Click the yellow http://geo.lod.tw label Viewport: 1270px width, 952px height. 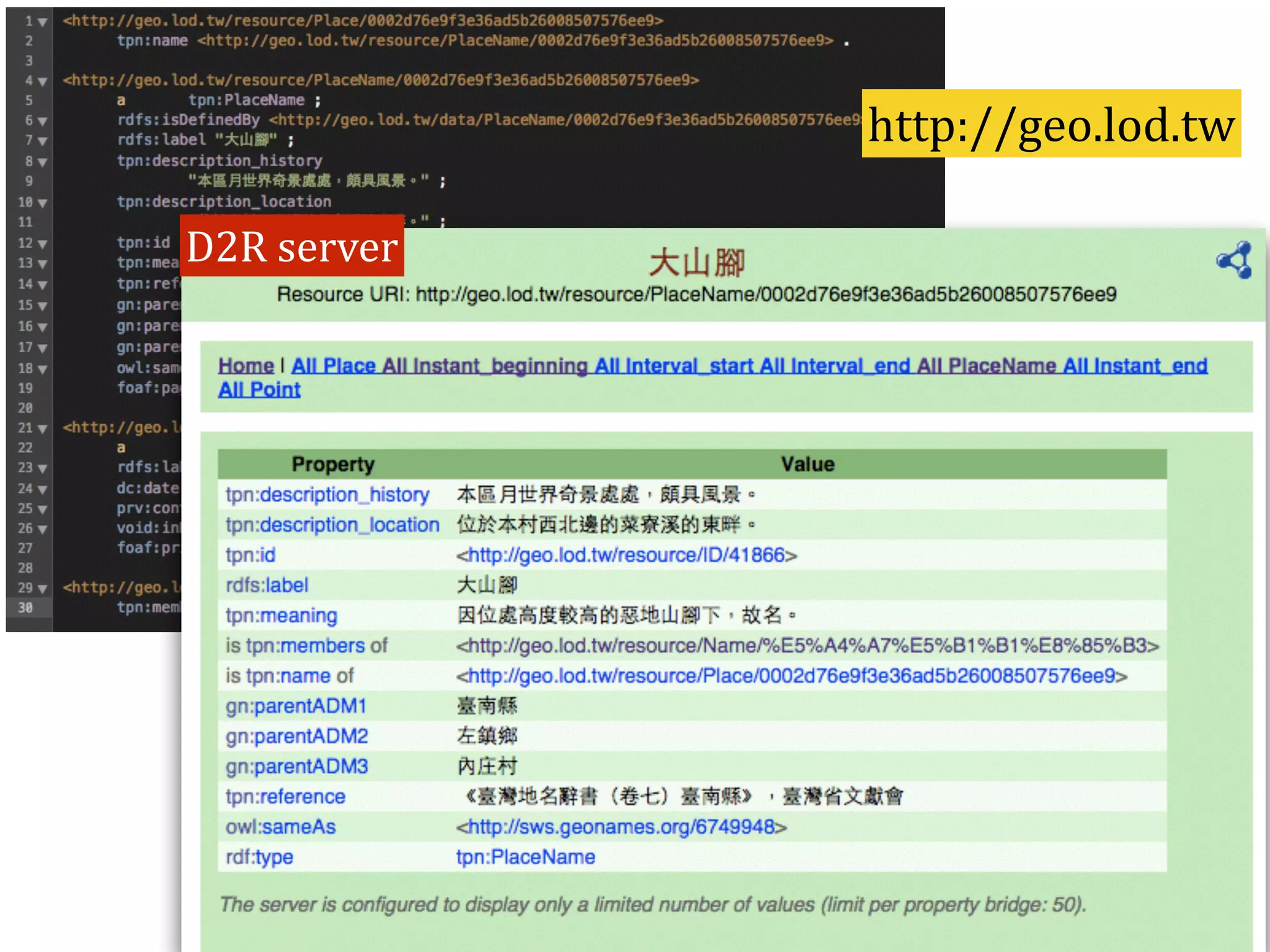pos(1050,125)
